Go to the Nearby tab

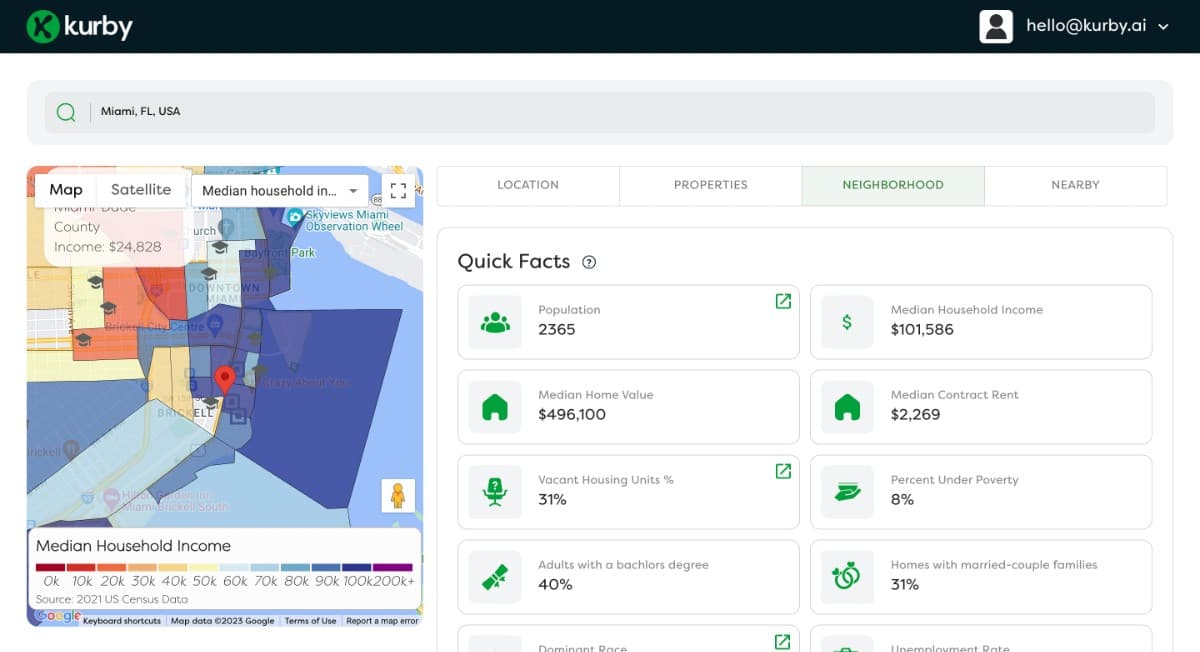tap(1076, 185)
